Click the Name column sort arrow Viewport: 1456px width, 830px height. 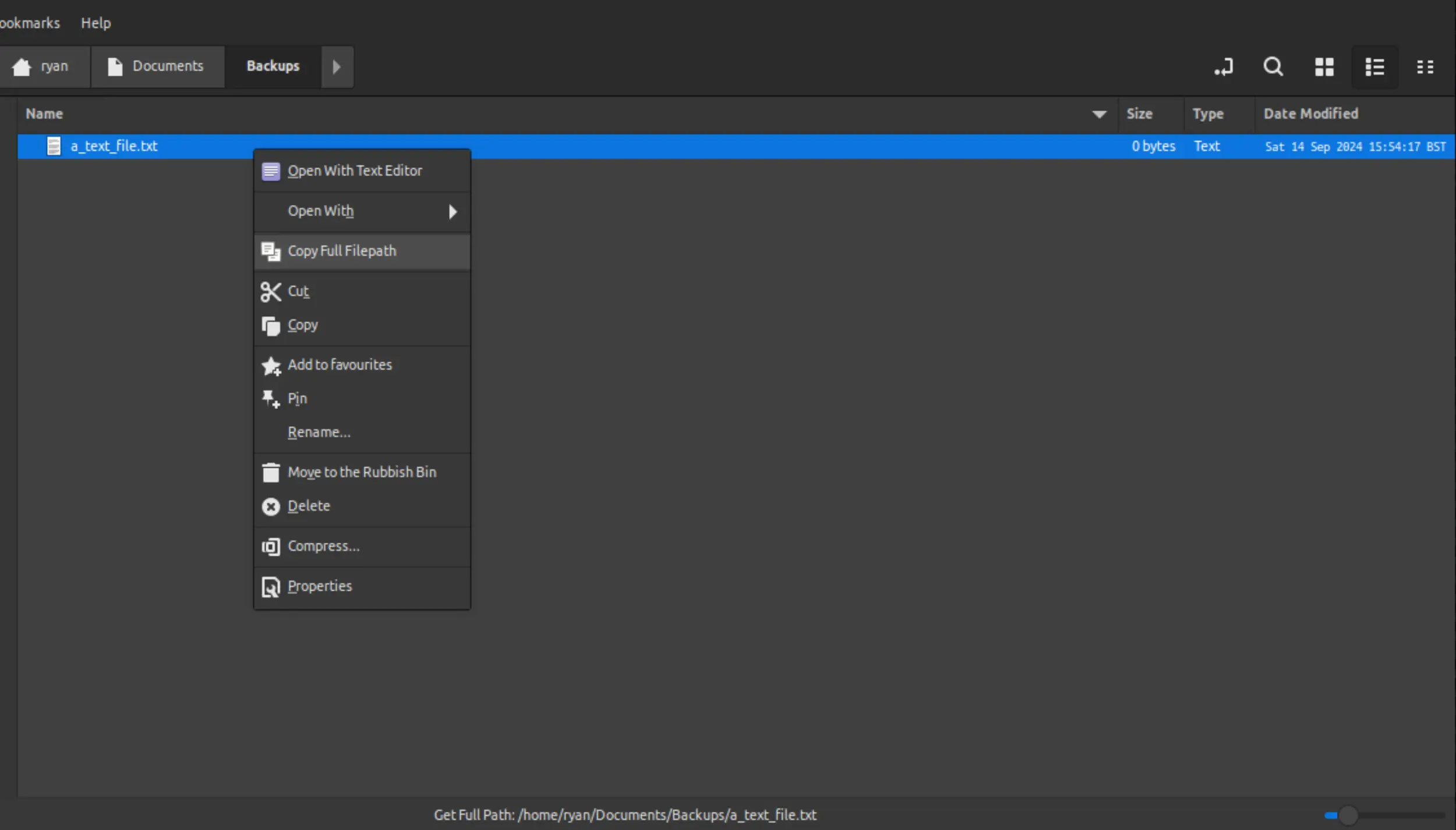click(x=1100, y=113)
